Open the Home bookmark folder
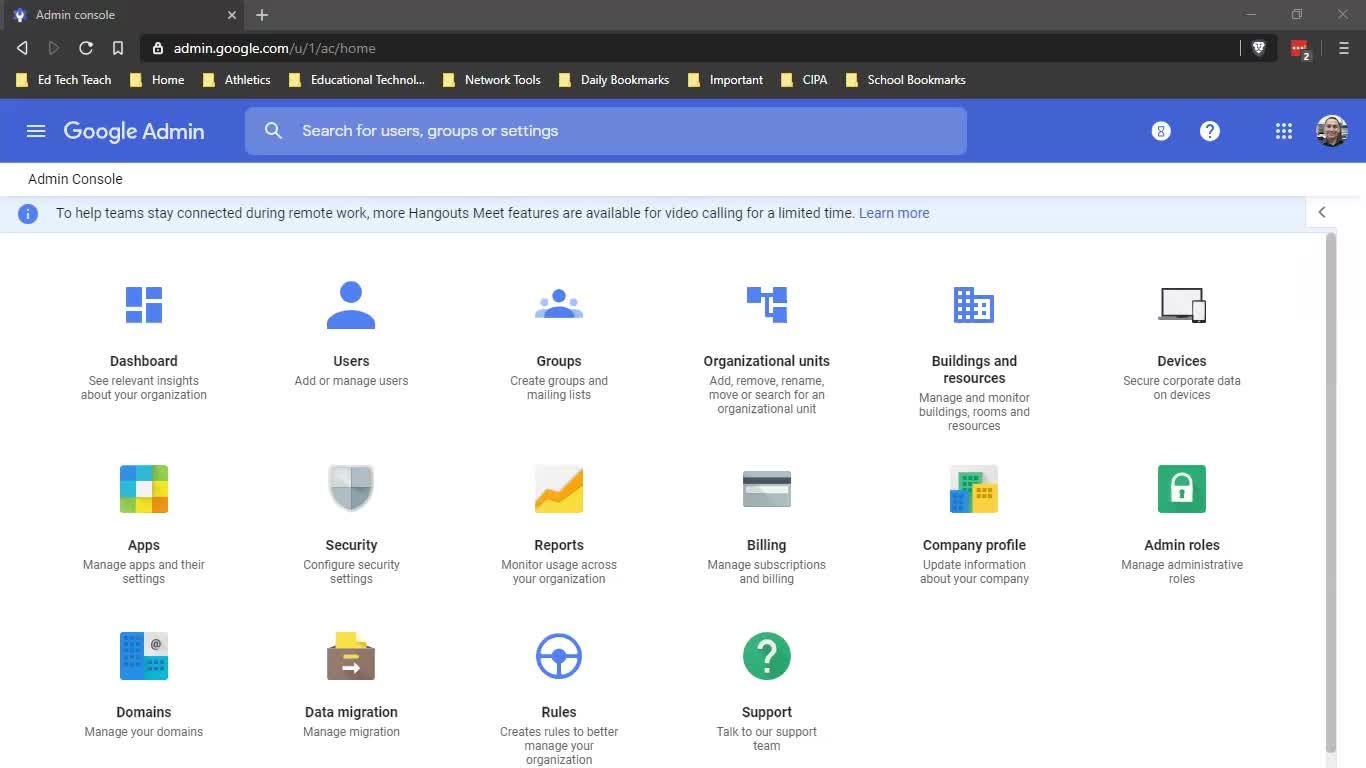This screenshot has height=768, width=1366. pyautogui.click(x=157, y=80)
